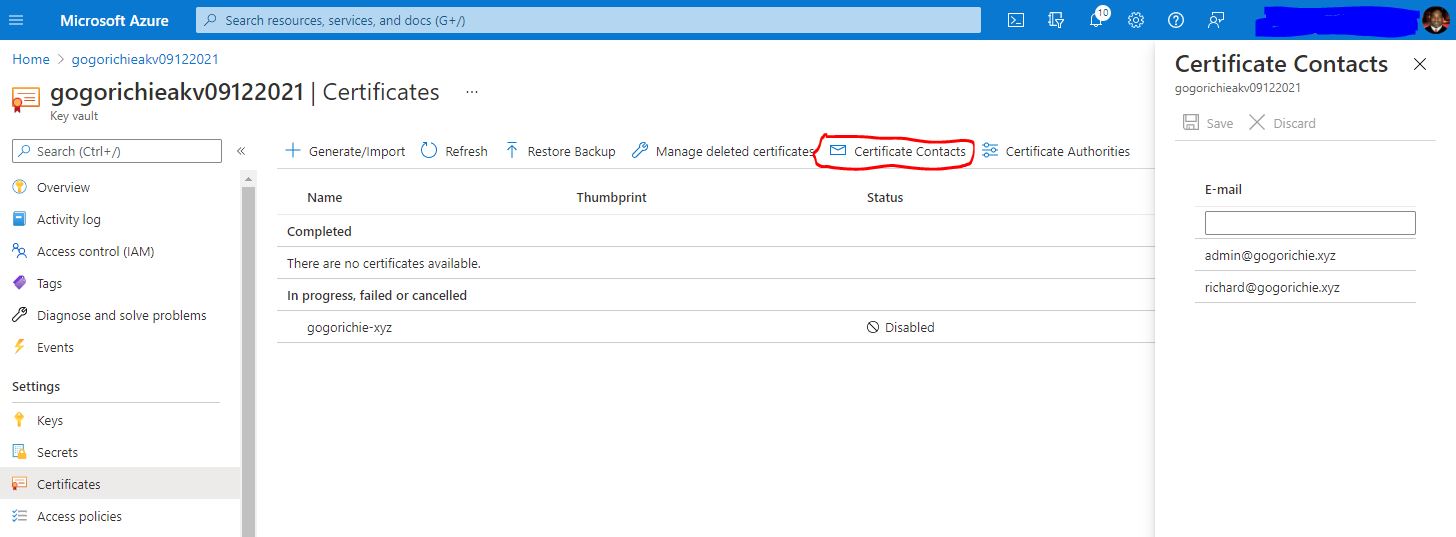Open the Help question mark icon
This screenshot has width=1456, height=537.
click(x=1176, y=20)
